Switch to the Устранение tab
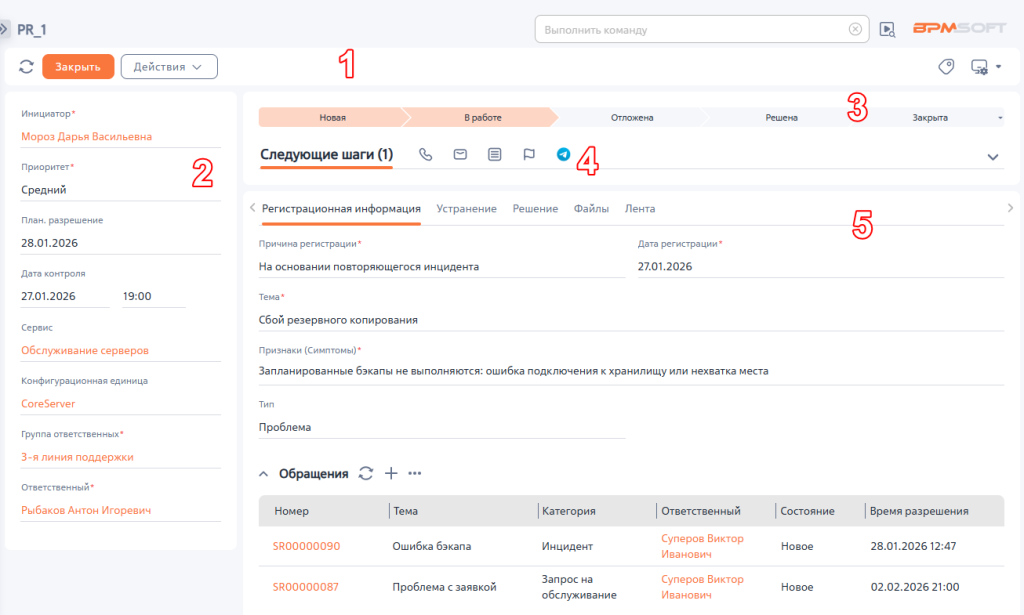This screenshot has height=615, width=1024. [x=466, y=208]
